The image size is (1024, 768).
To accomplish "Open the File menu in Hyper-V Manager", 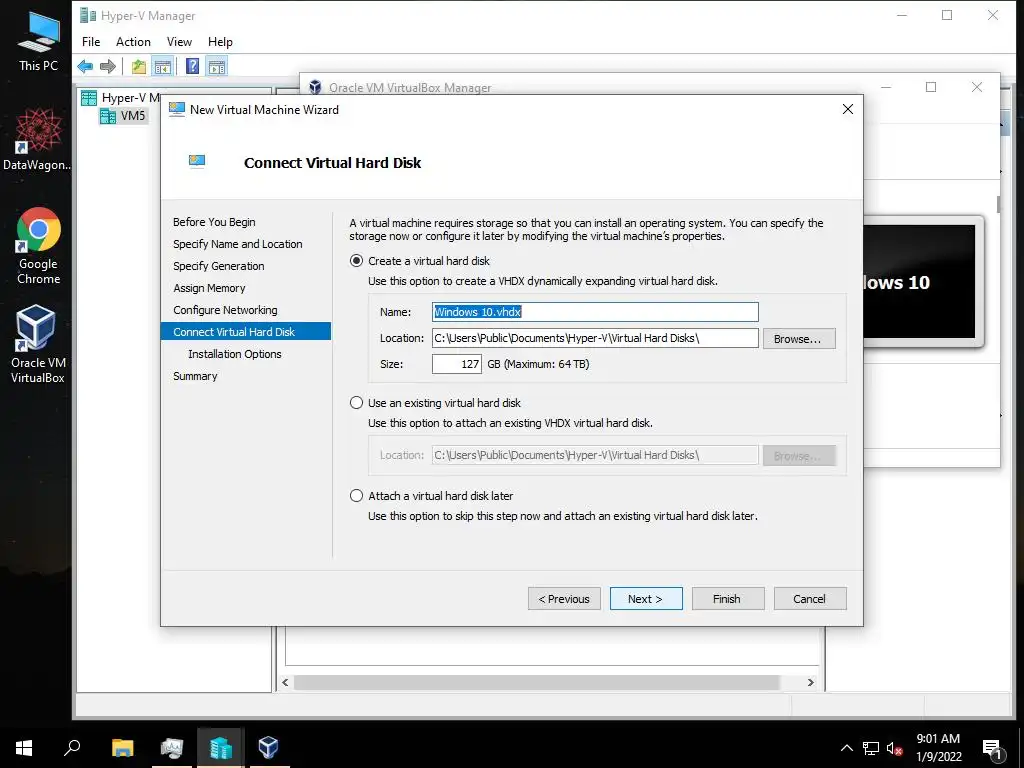I will [x=91, y=42].
